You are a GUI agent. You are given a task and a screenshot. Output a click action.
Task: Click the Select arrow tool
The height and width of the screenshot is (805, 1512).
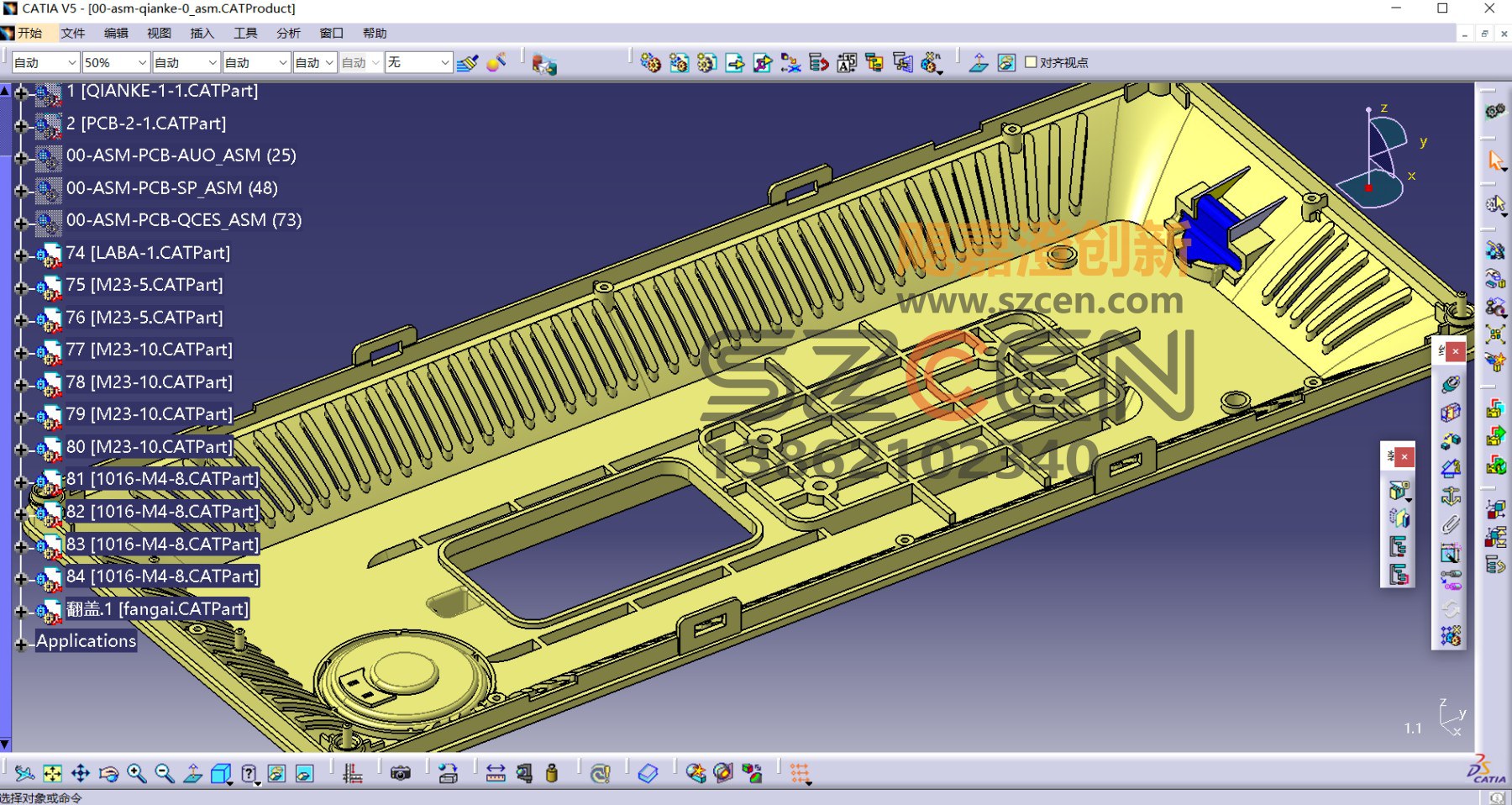1495,160
